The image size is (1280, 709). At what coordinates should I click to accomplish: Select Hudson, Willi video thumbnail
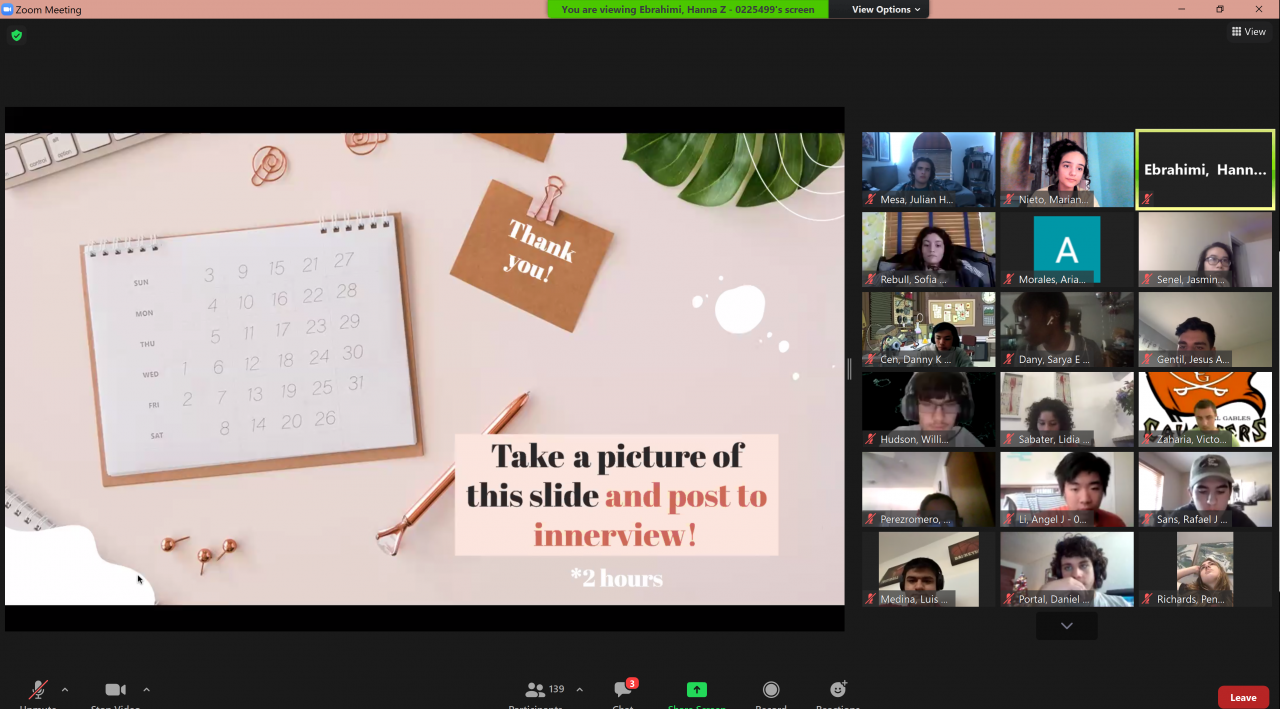click(x=929, y=410)
